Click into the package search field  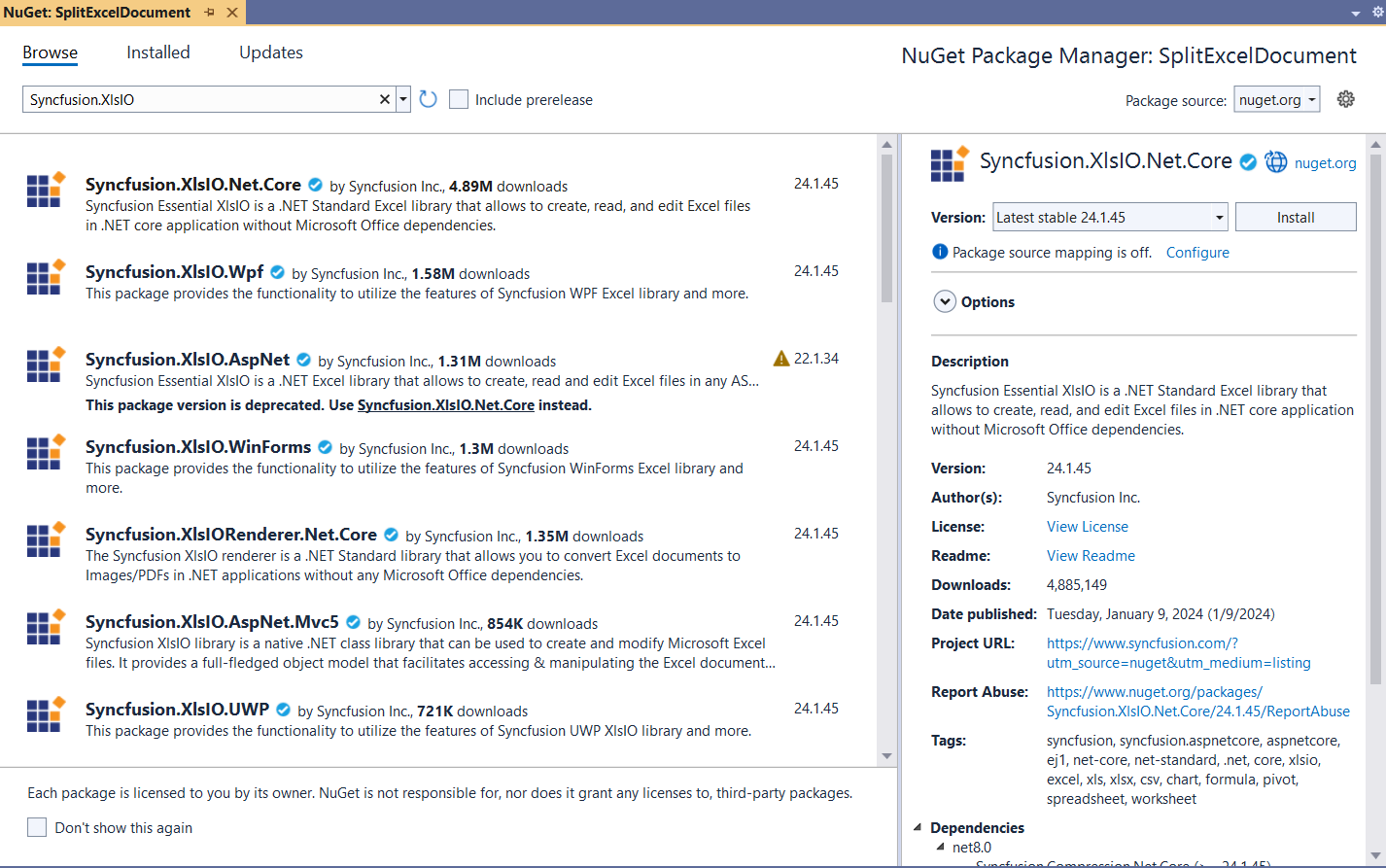coord(199,99)
